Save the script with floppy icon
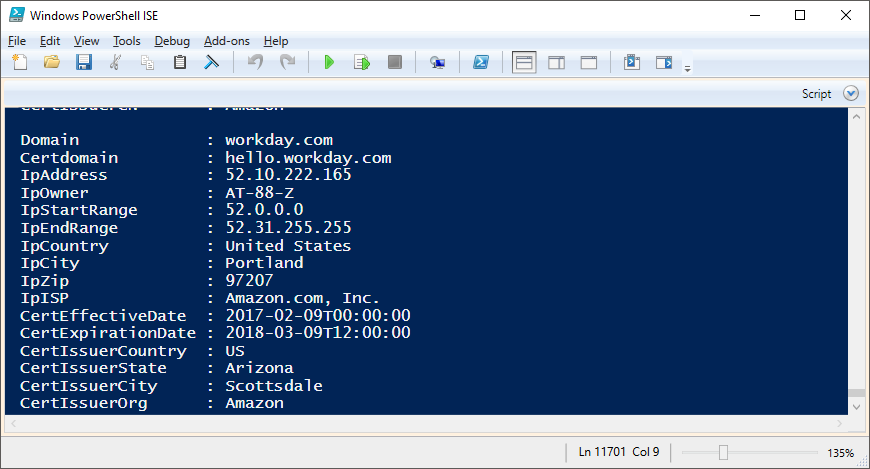The height and width of the screenshot is (469, 870). 84,62
